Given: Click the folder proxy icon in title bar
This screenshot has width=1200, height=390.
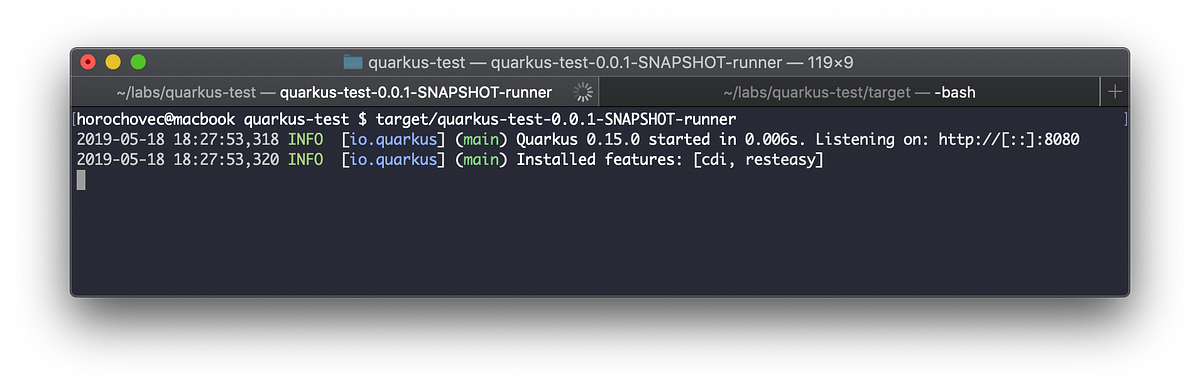Looking at the screenshot, I should (353, 61).
